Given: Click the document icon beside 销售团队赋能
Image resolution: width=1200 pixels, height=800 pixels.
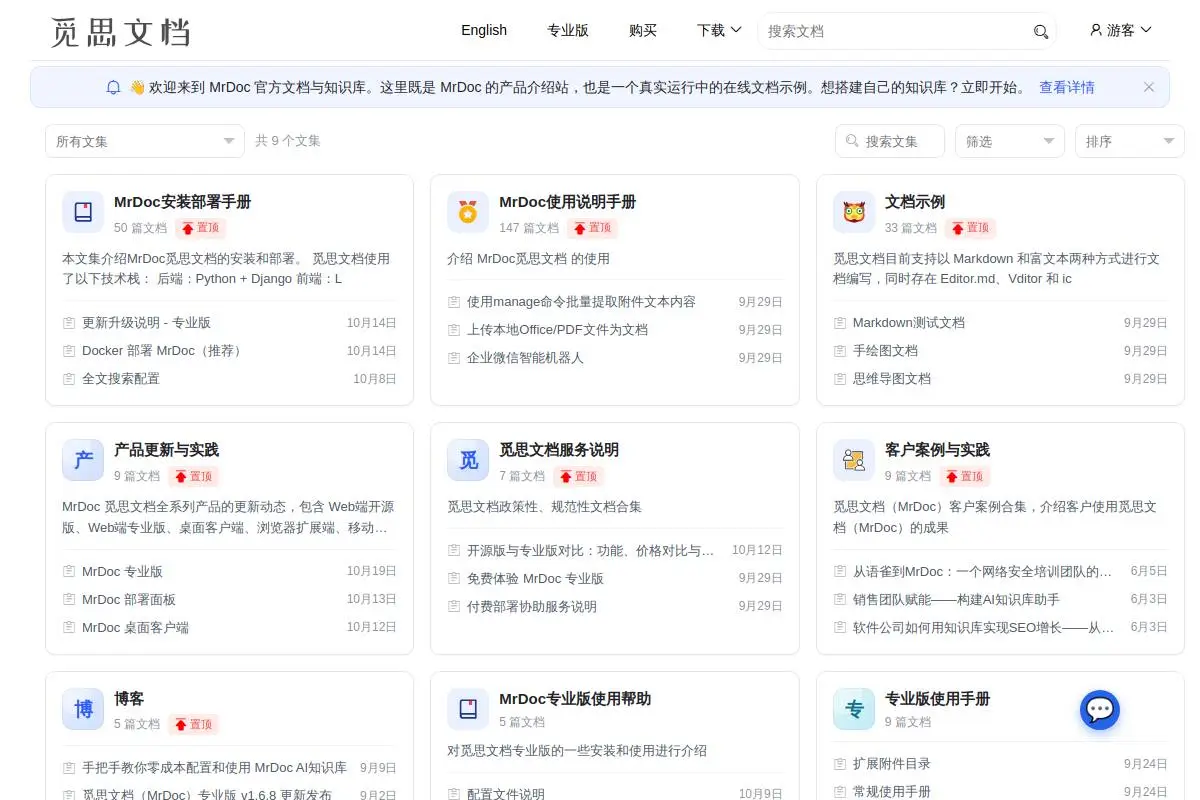Looking at the screenshot, I should click(840, 600).
